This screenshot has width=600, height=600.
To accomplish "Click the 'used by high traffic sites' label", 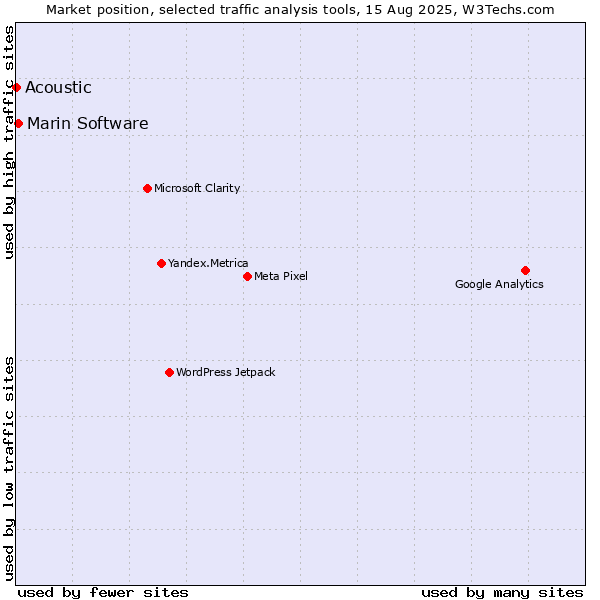I will tap(9, 142).
